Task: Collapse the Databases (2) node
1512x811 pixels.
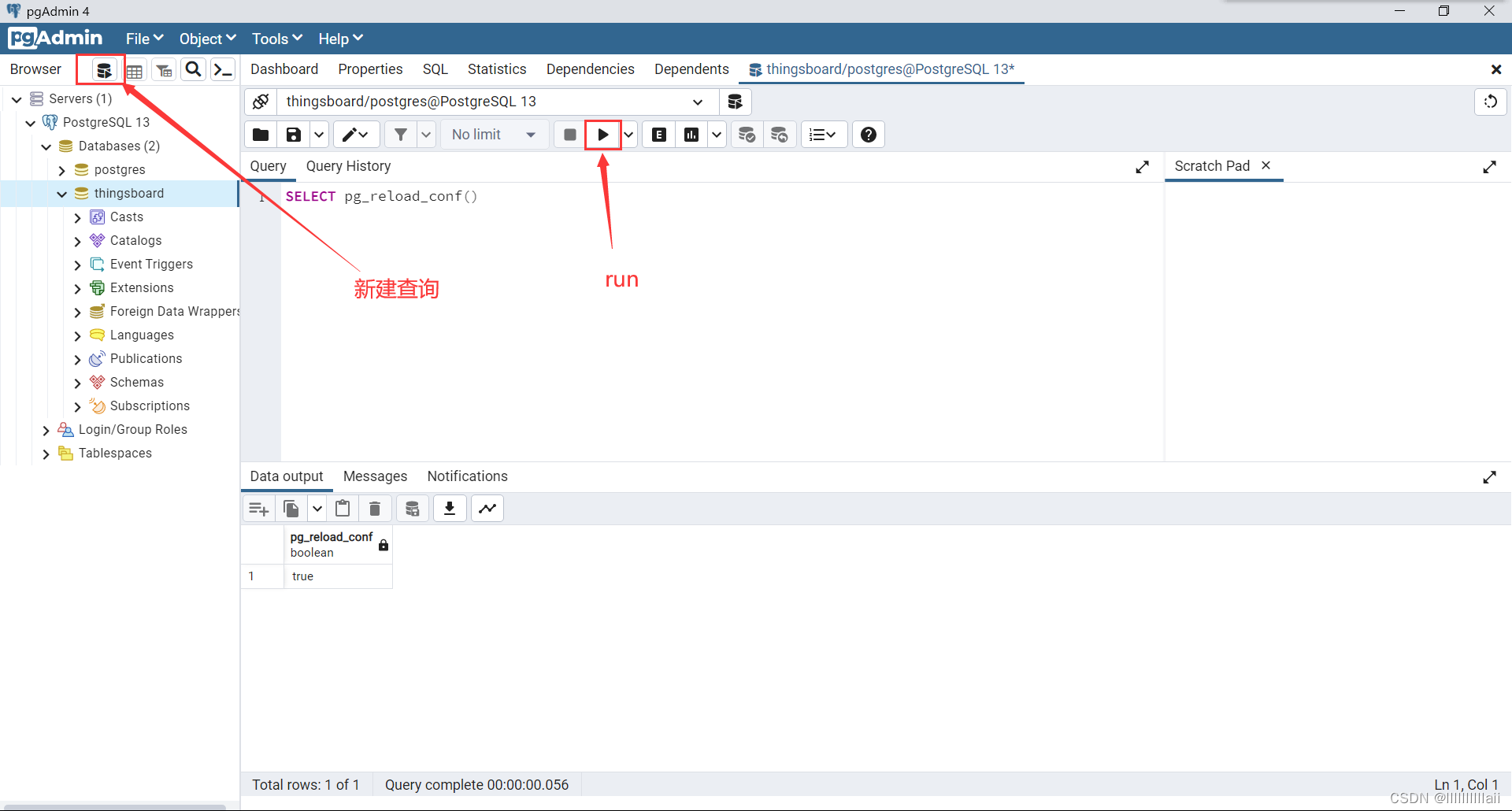Action: [46, 146]
